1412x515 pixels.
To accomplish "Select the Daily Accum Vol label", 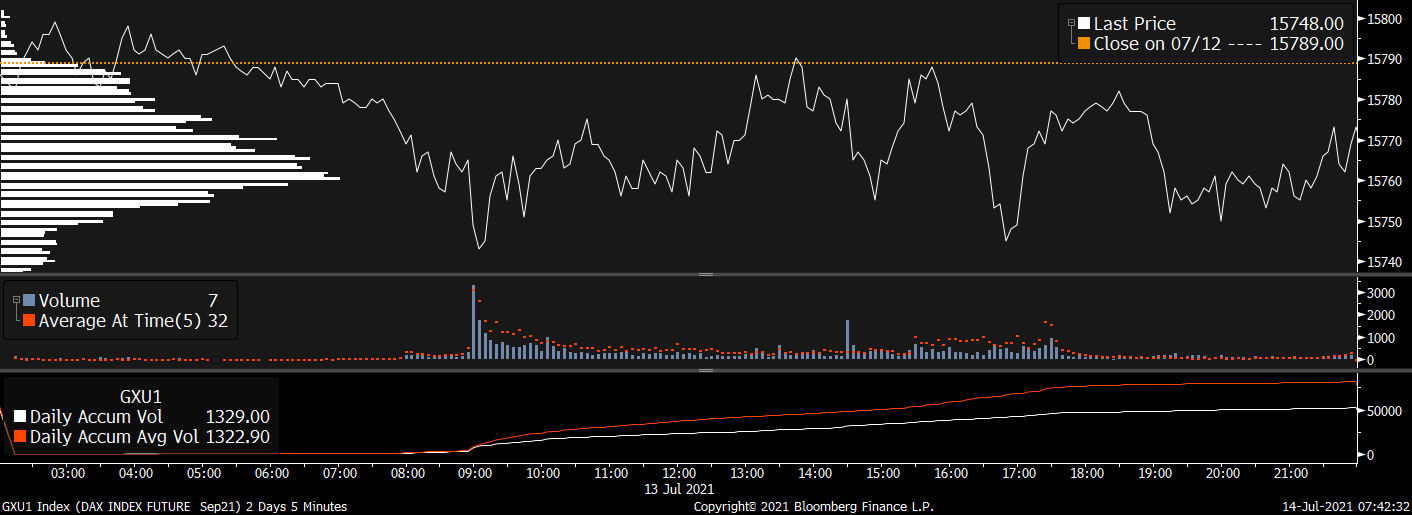I will pos(96,417).
